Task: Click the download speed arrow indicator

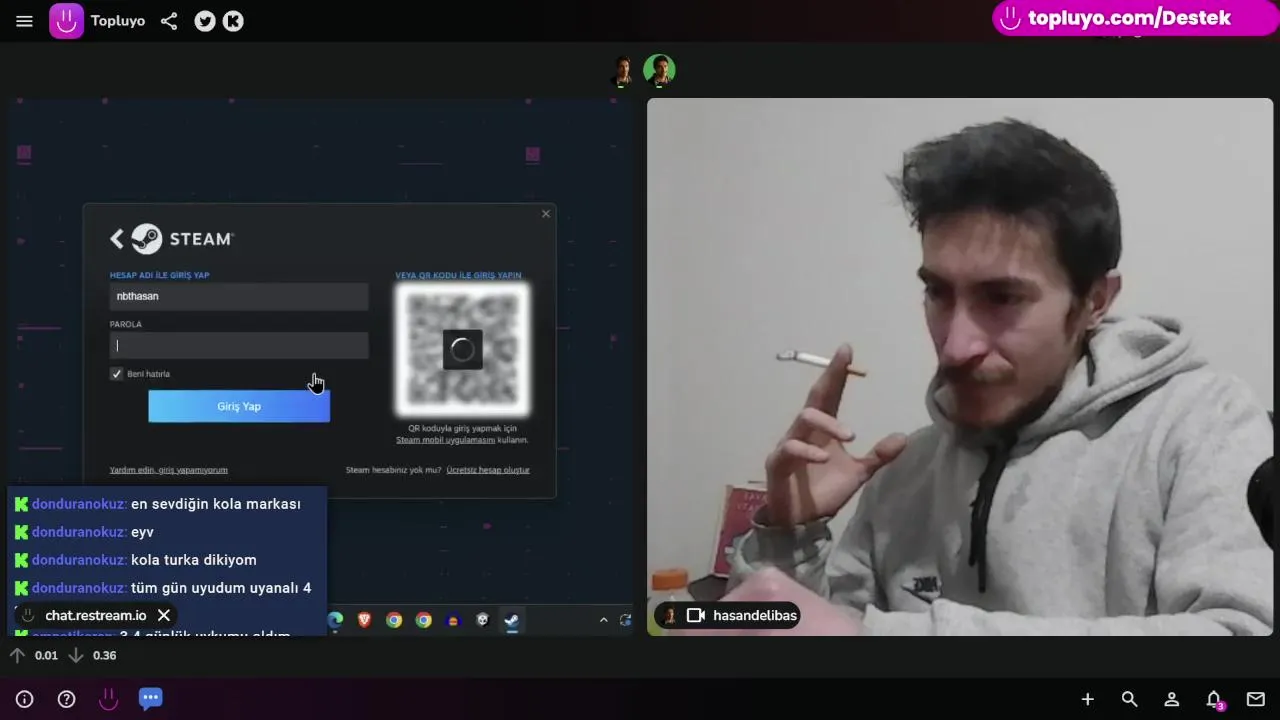Action: pyautogui.click(x=75, y=655)
